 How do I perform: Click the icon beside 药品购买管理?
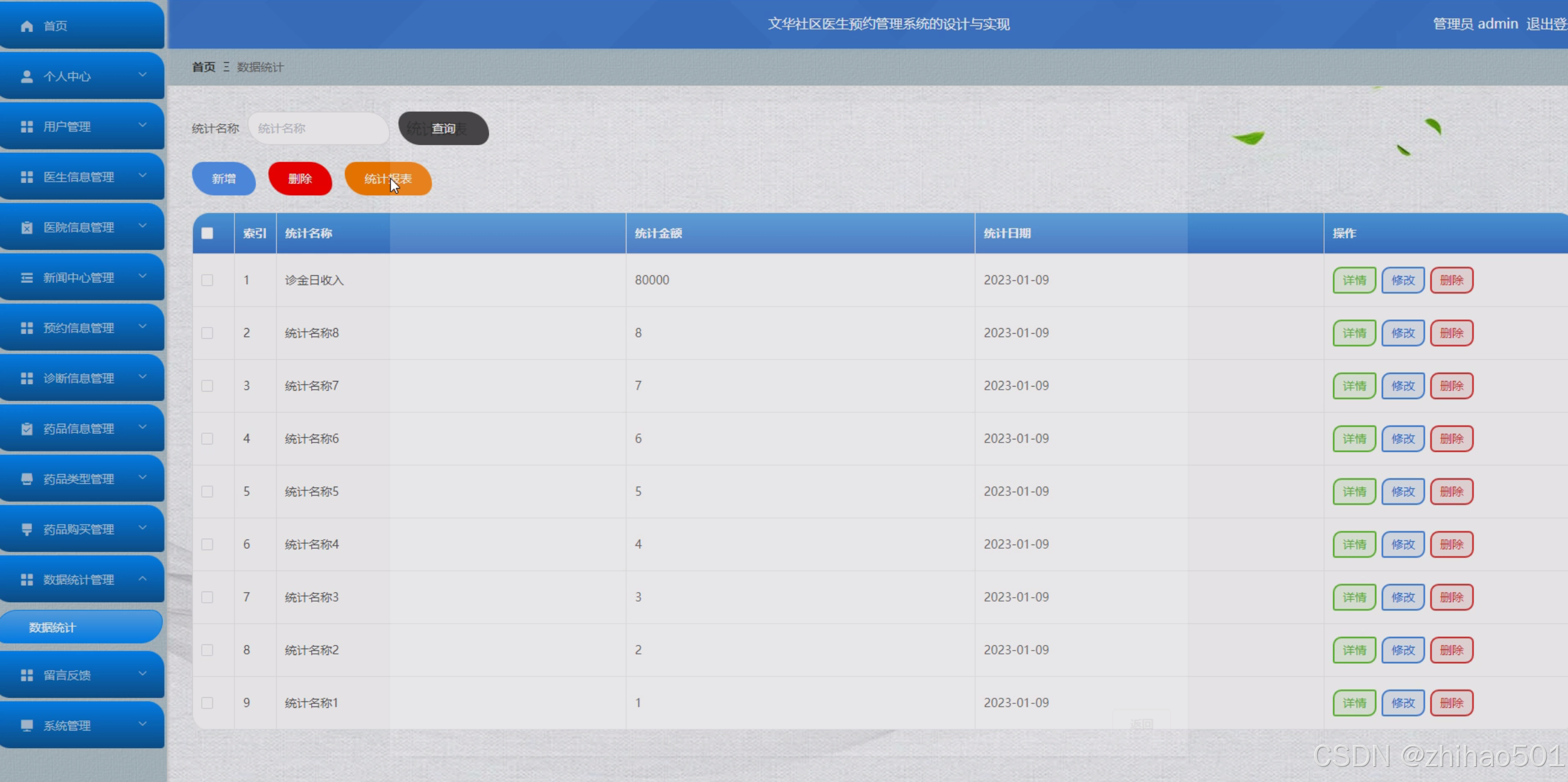click(26, 529)
